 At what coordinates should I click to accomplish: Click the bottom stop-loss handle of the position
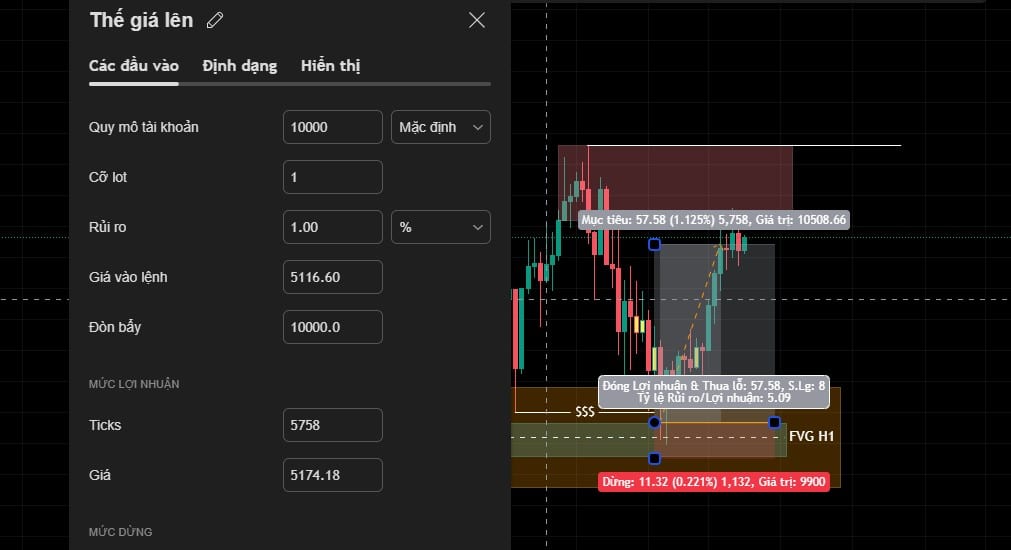(x=654, y=459)
